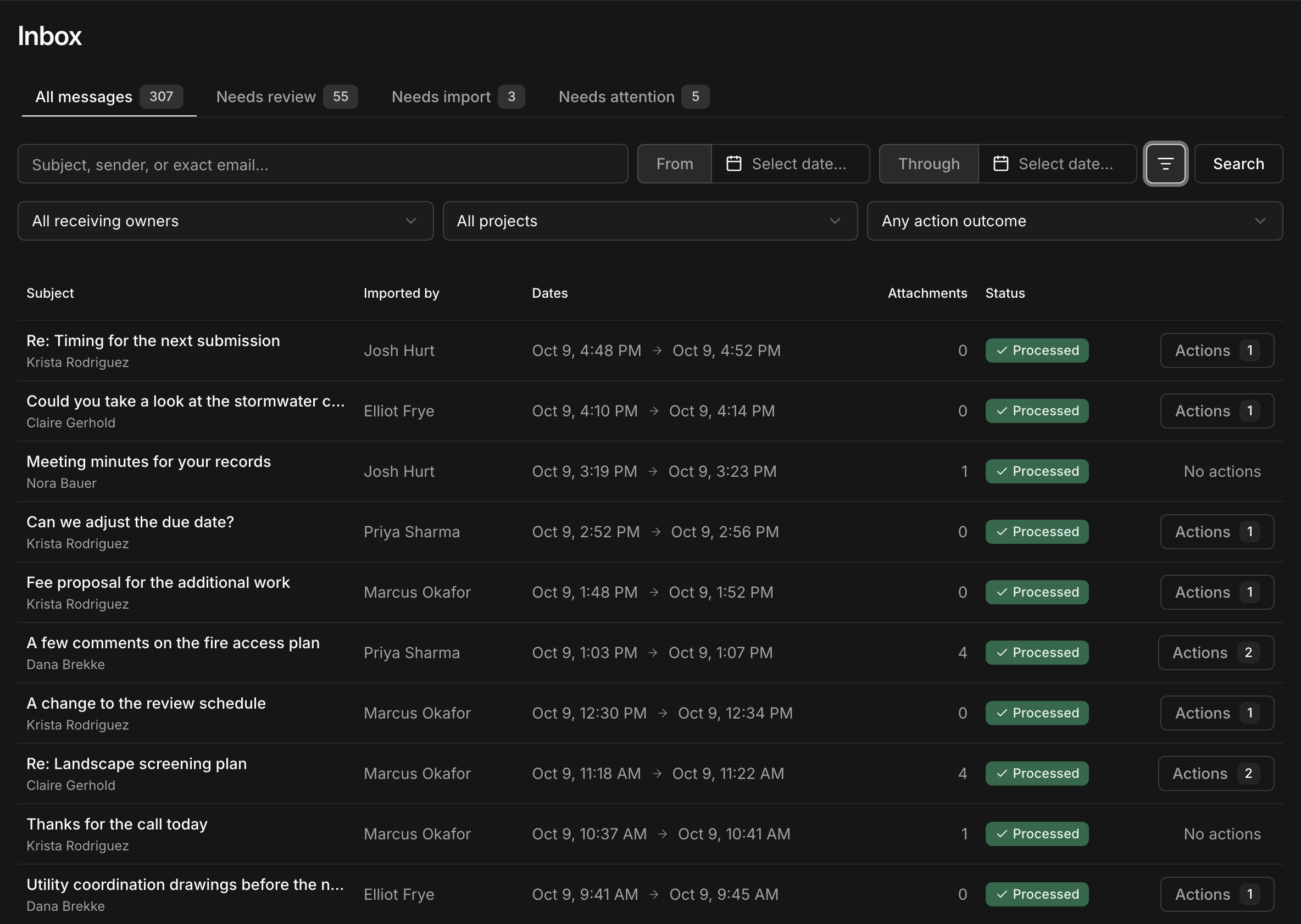This screenshot has width=1301, height=924.
Task: Open Actions for Re: Timing for the next submission
Action: click(1217, 350)
